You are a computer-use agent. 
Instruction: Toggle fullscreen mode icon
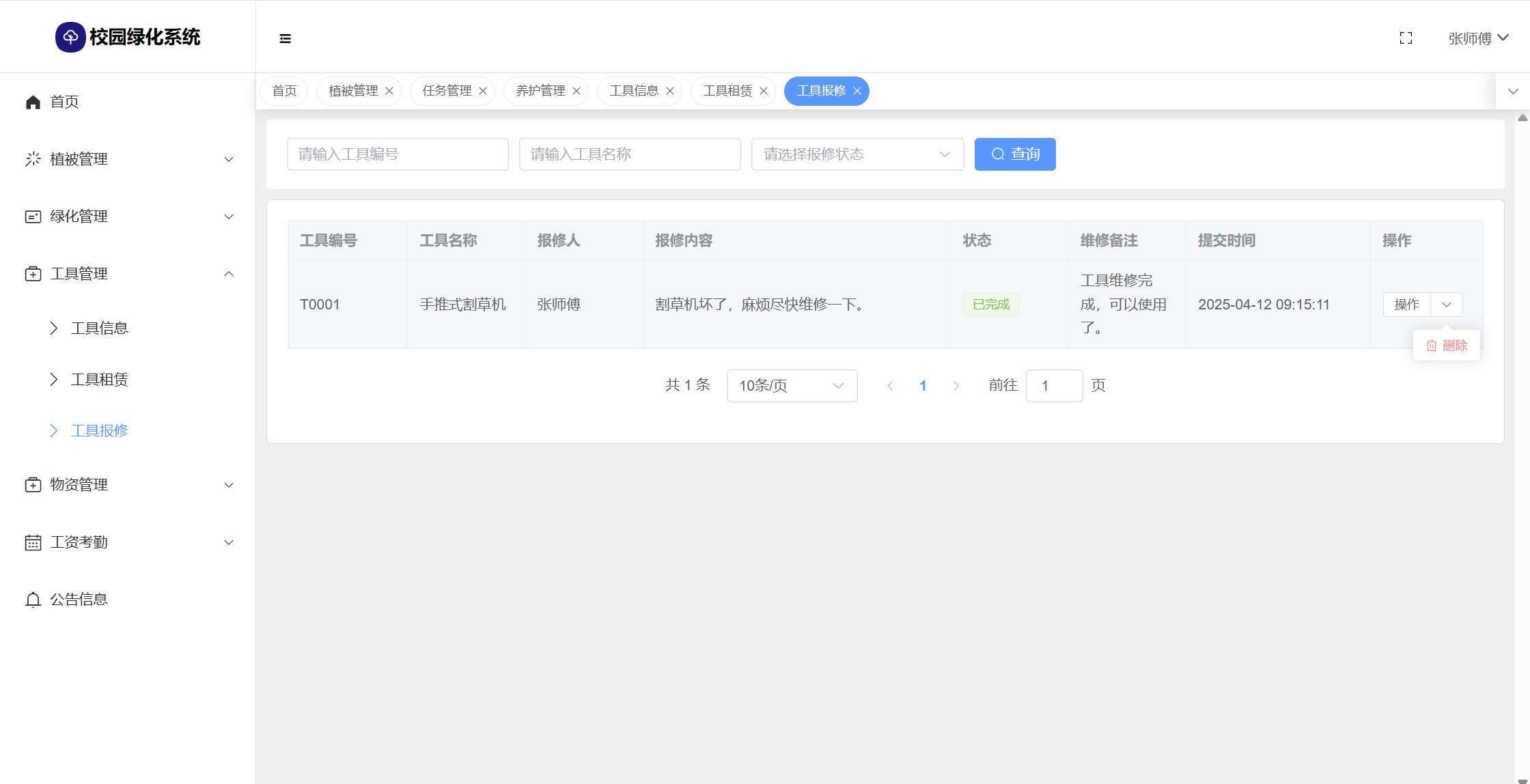(x=1406, y=38)
